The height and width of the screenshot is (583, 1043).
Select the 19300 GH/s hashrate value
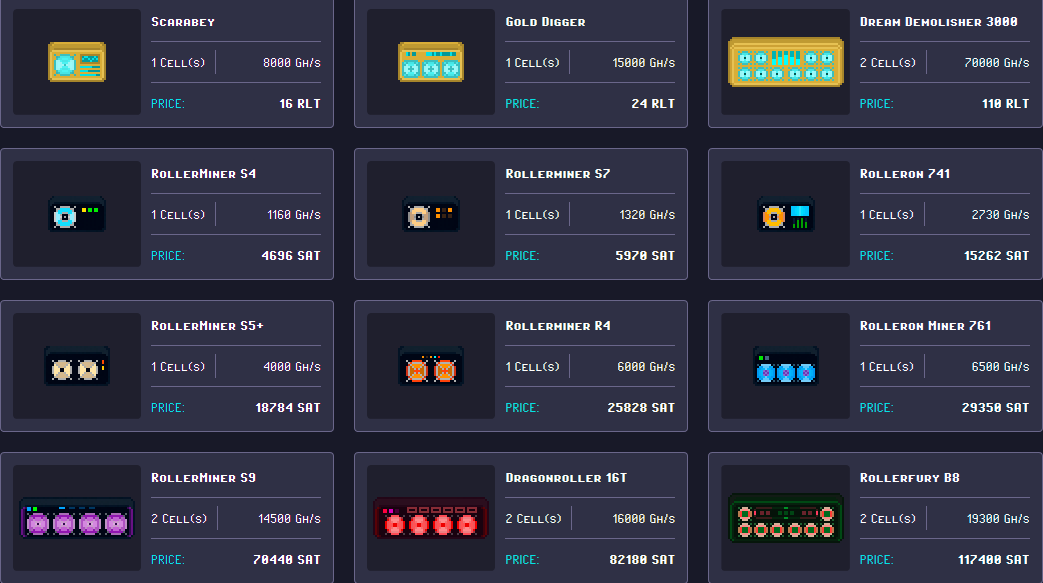click(998, 518)
